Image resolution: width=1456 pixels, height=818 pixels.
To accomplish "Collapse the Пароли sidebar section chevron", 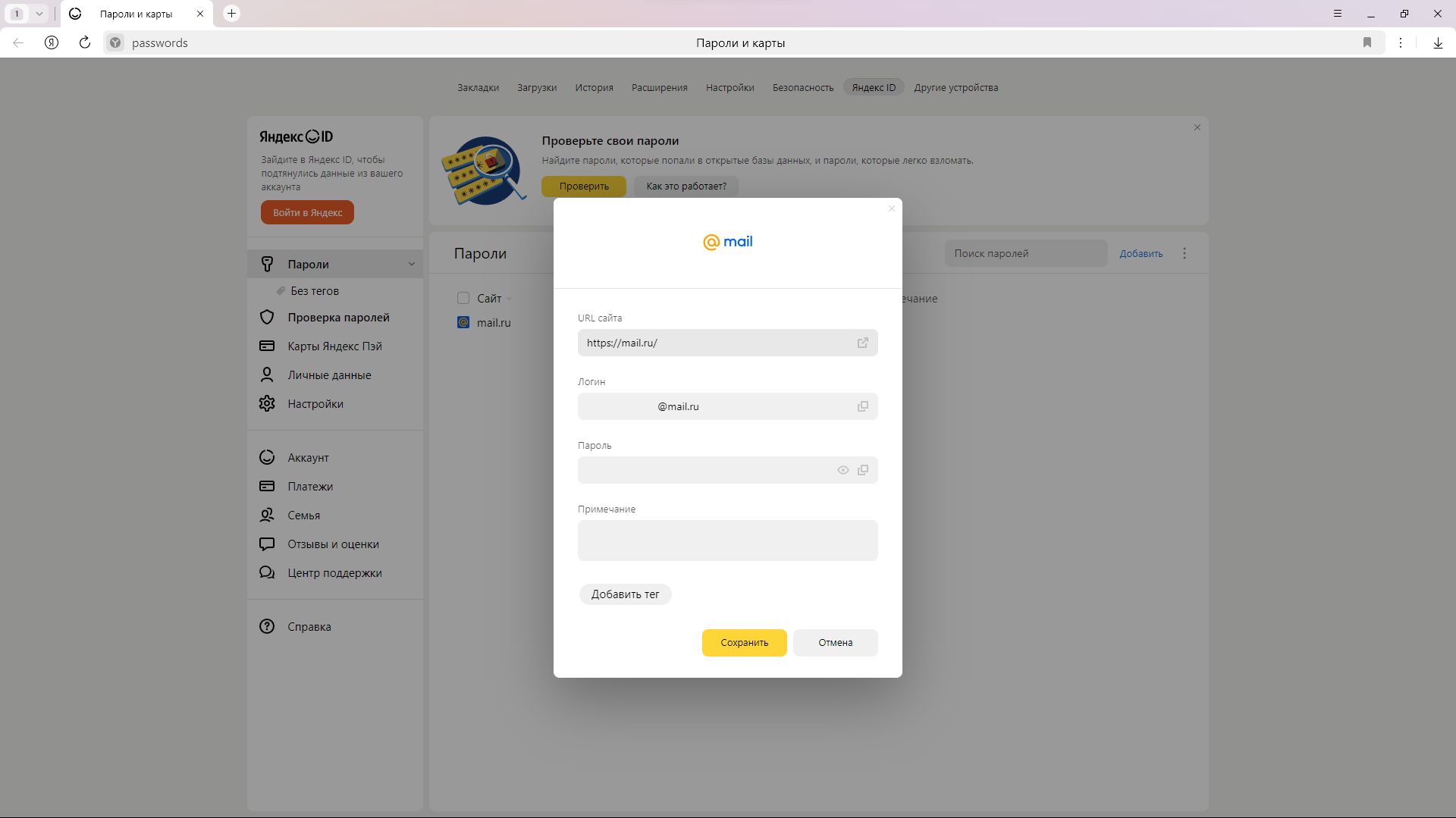I will (412, 265).
